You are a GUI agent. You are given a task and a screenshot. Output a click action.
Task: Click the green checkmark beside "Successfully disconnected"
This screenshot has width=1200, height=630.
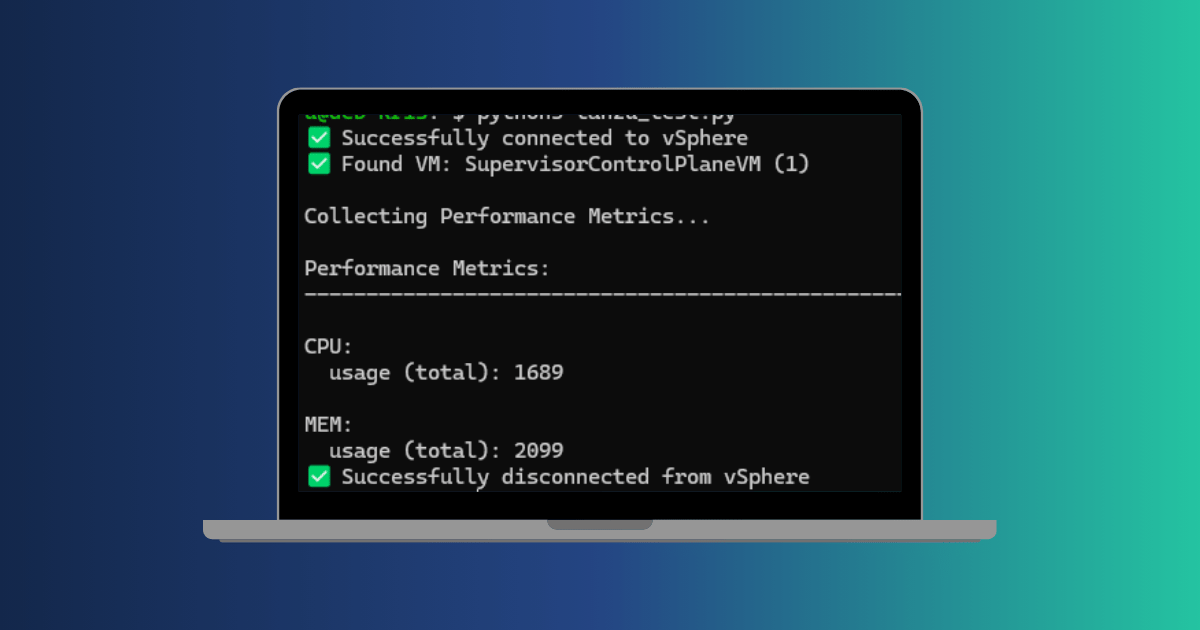click(319, 476)
